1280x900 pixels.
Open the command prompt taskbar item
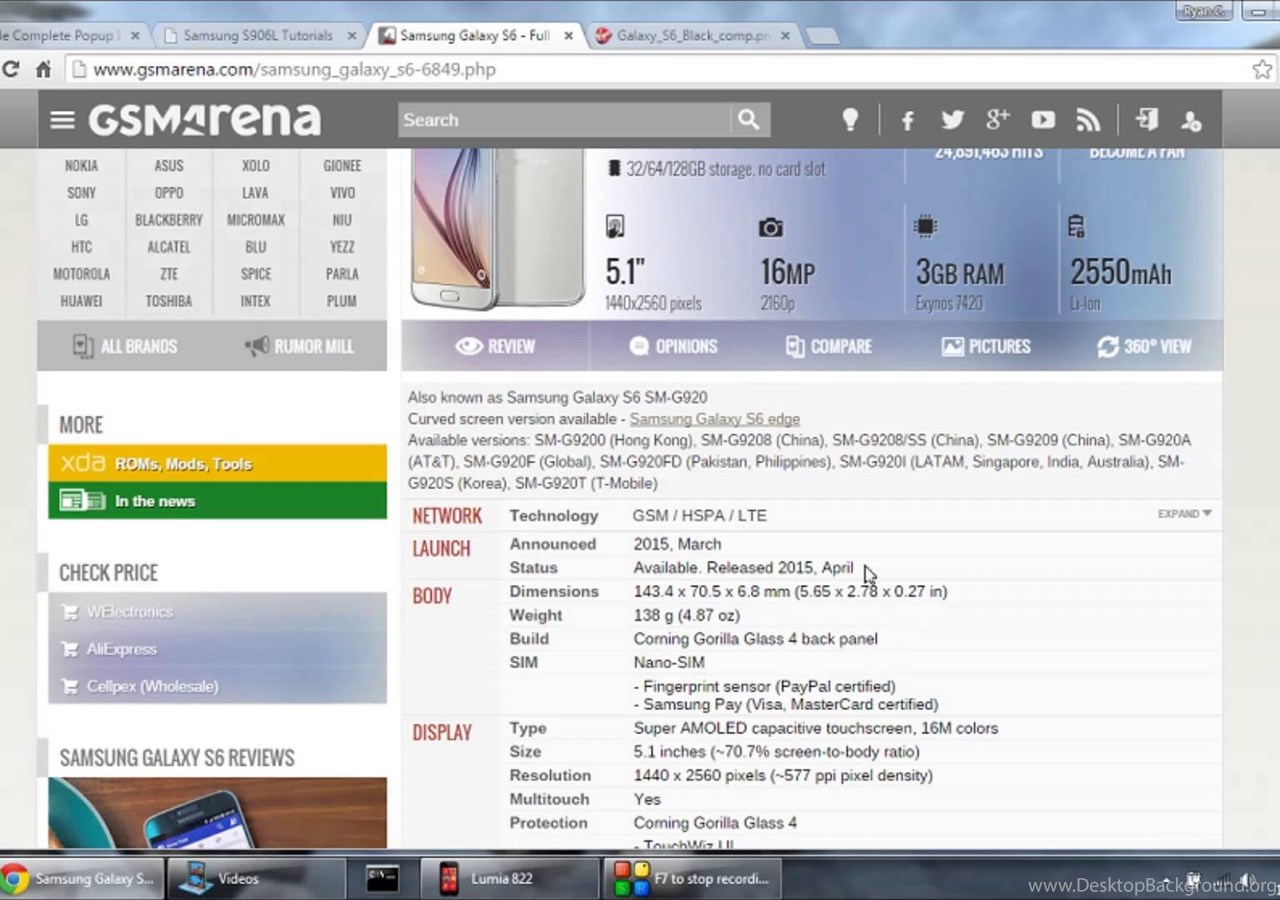[x=383, y=879]
